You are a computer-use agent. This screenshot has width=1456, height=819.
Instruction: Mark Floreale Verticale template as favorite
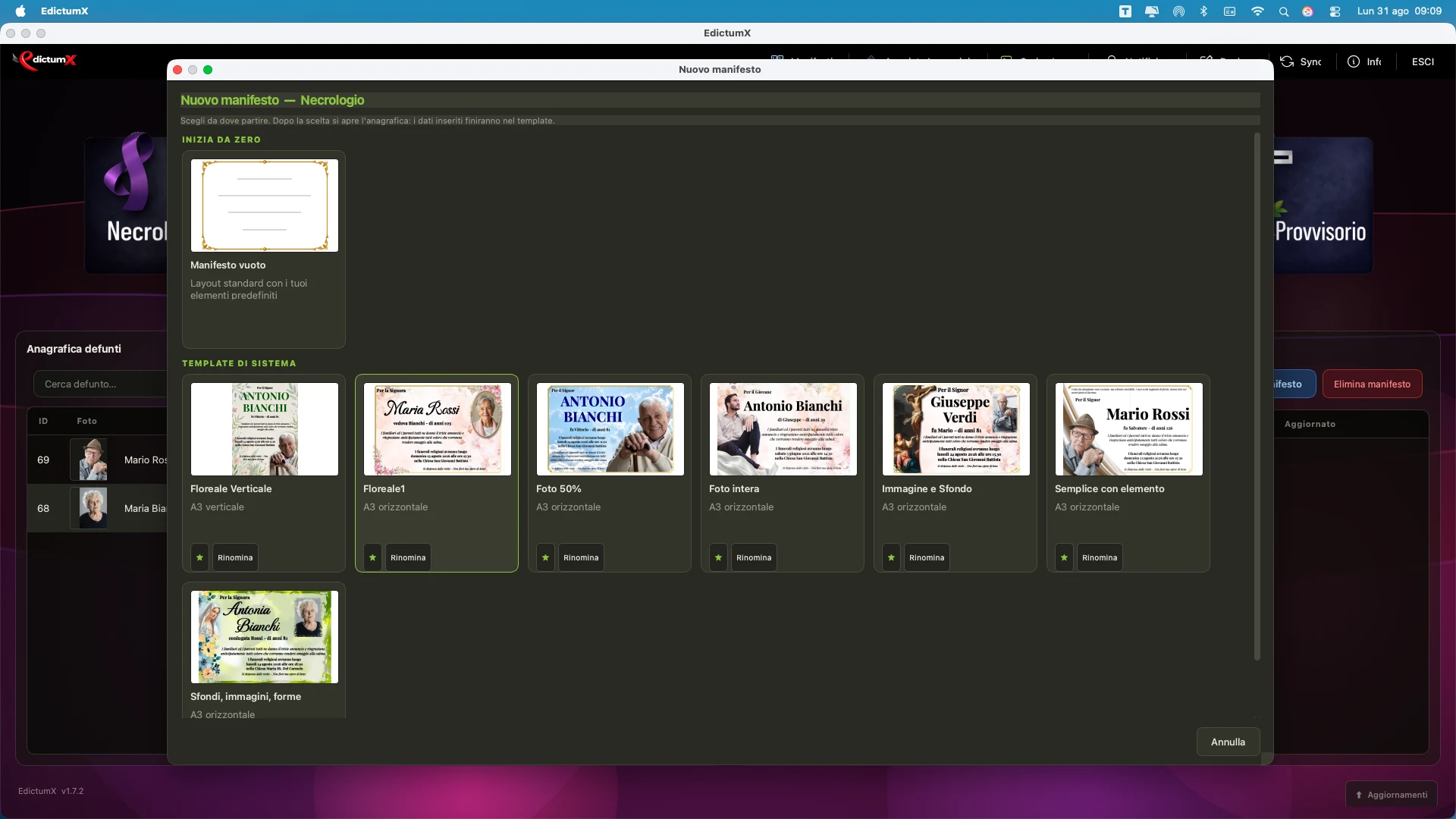pos(199,557)
